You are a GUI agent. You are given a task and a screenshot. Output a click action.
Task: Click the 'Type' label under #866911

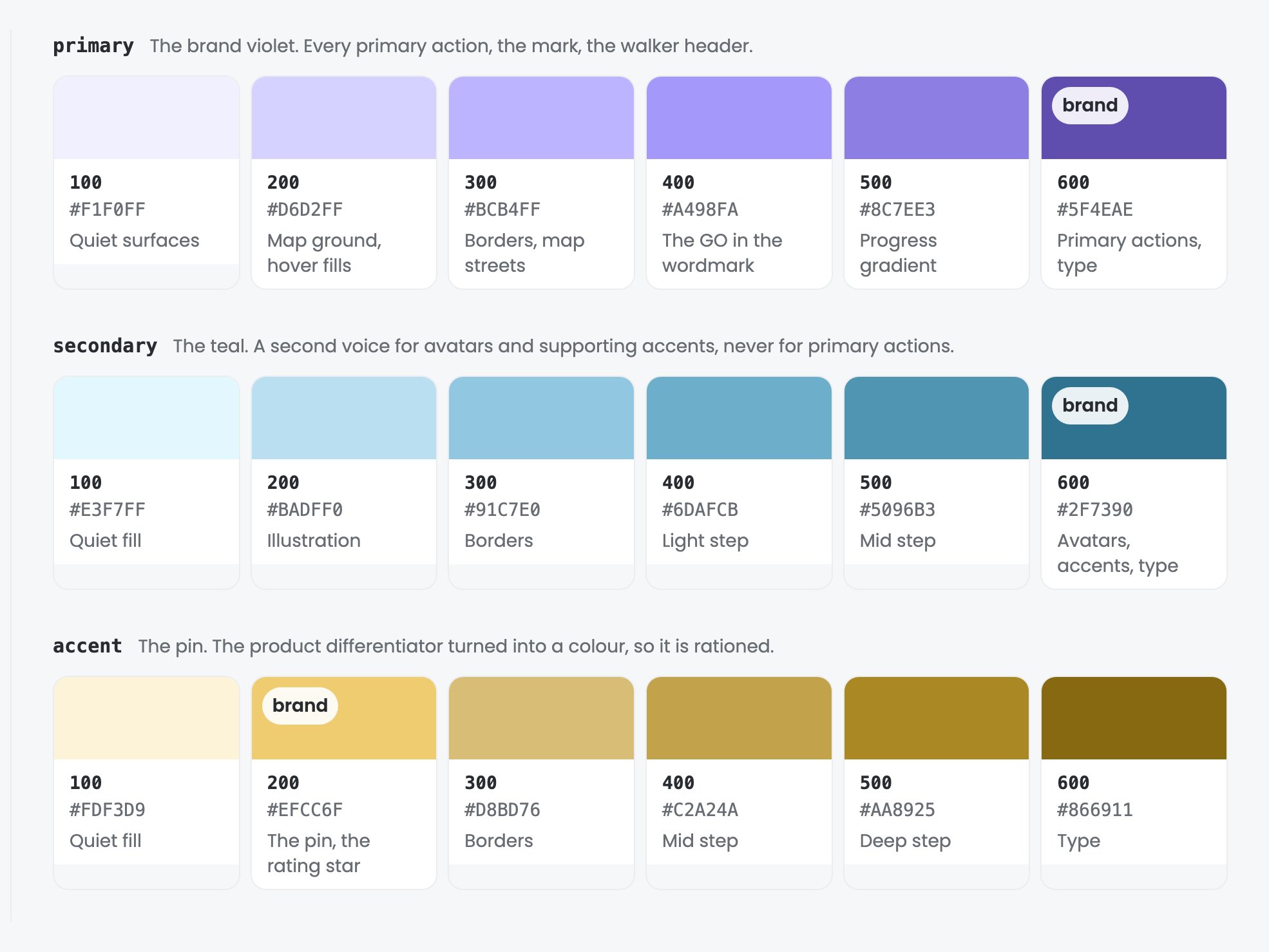pos(1079,841)
